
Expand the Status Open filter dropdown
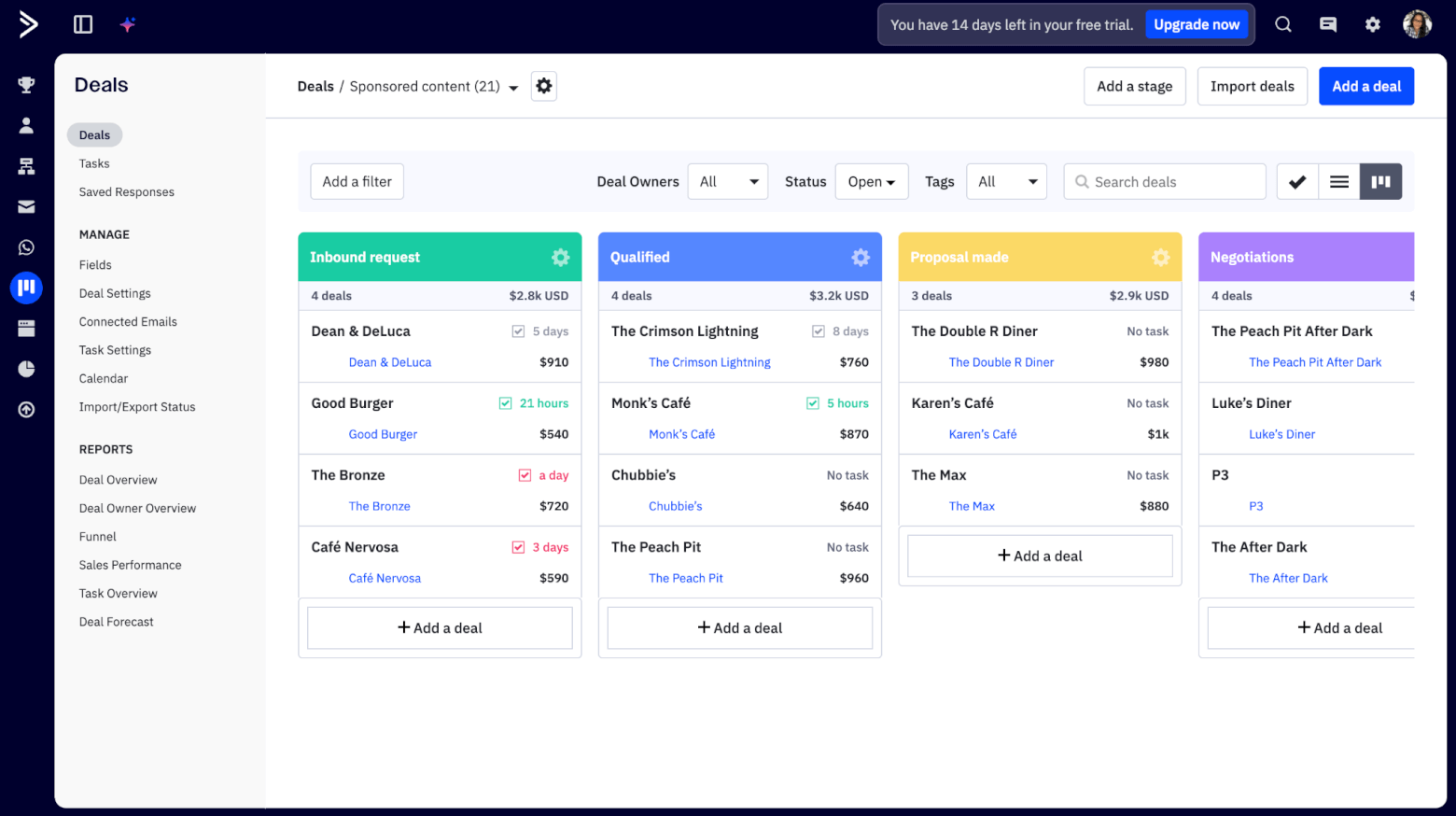coord(871,181)
